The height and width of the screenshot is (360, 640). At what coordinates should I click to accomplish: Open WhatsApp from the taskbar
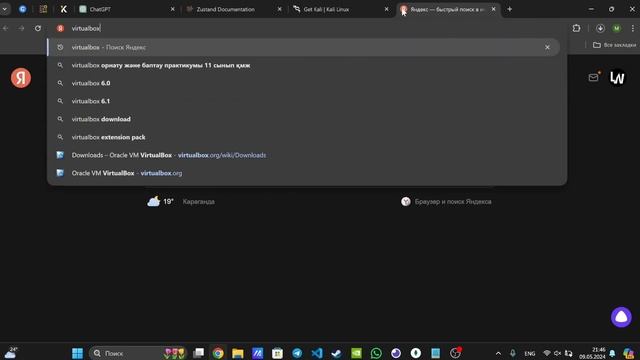click(x=376, y=353)
